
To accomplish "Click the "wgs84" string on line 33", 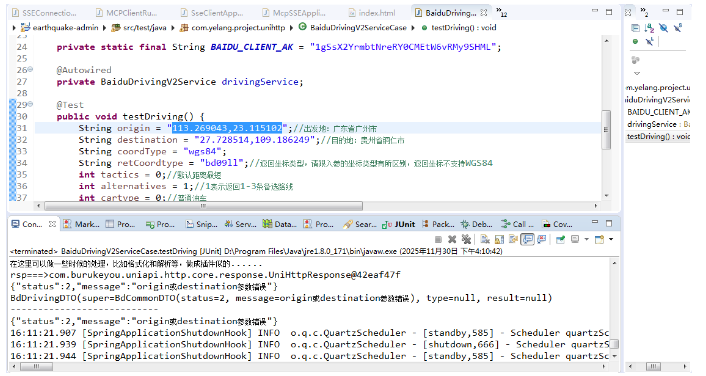I will [202, 151].
